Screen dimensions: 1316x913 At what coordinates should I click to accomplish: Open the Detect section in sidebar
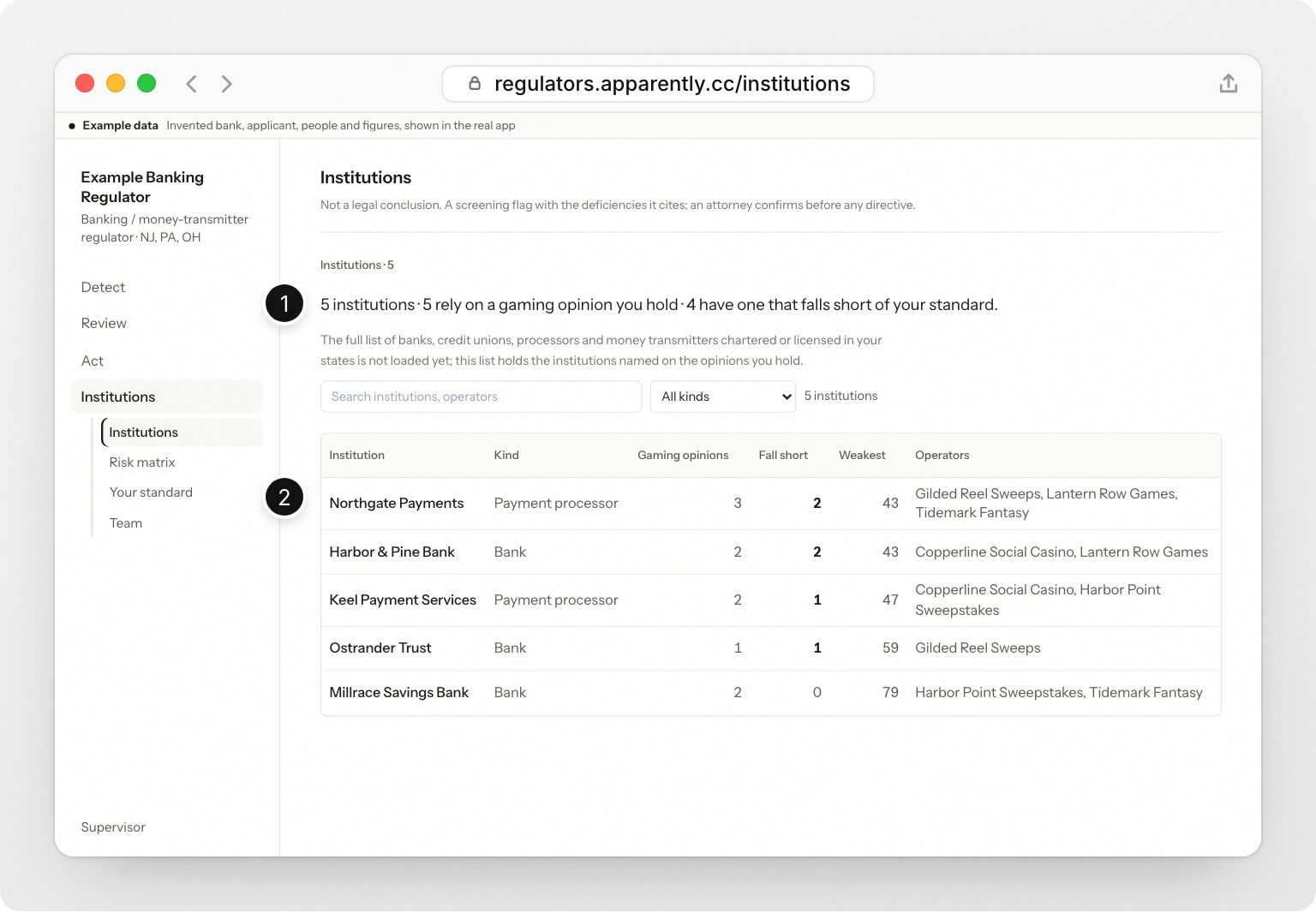click(103, 287)
